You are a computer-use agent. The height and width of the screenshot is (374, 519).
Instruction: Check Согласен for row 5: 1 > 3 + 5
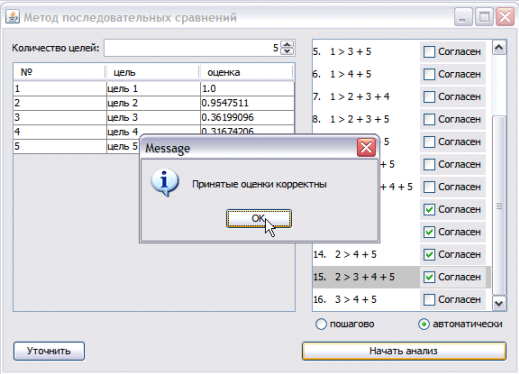429,52
